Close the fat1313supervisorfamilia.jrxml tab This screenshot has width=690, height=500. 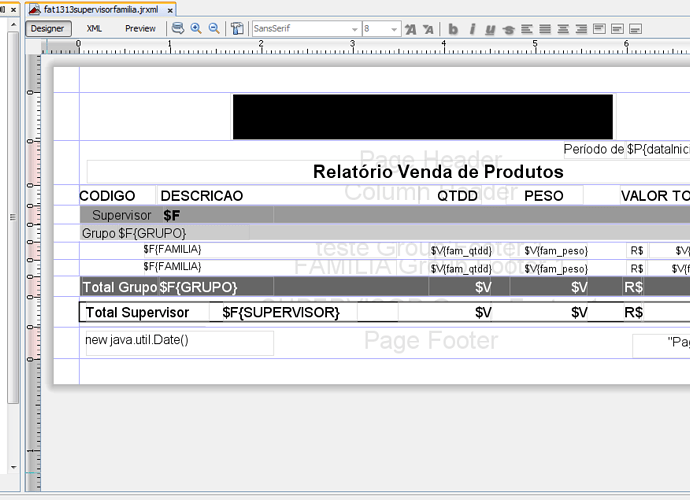click(170, 10)
